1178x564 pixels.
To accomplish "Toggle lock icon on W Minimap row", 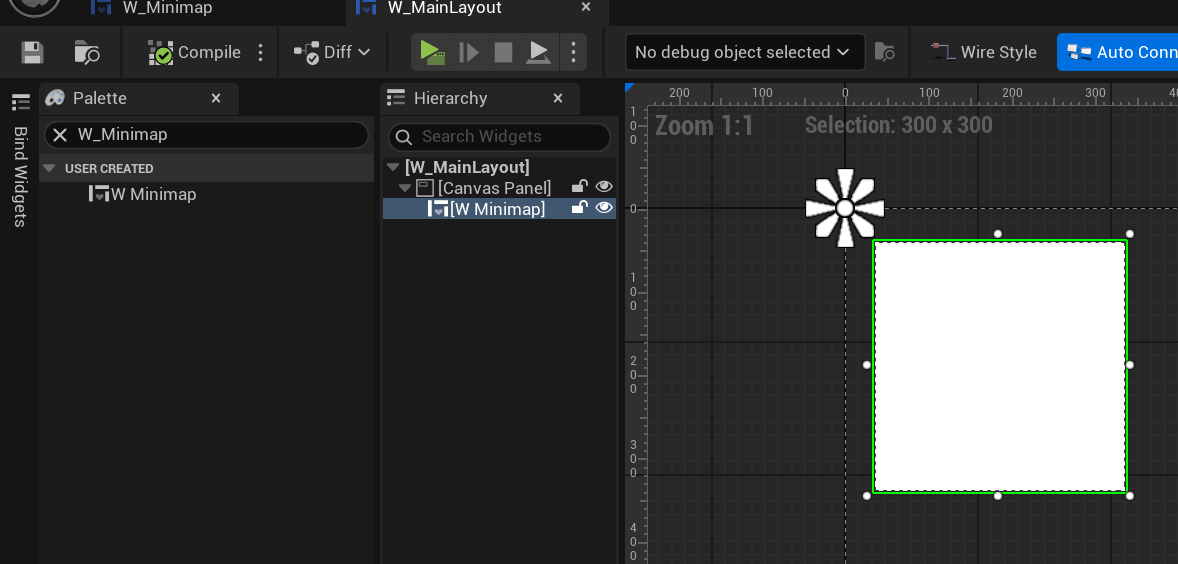I will pos(579,208).
